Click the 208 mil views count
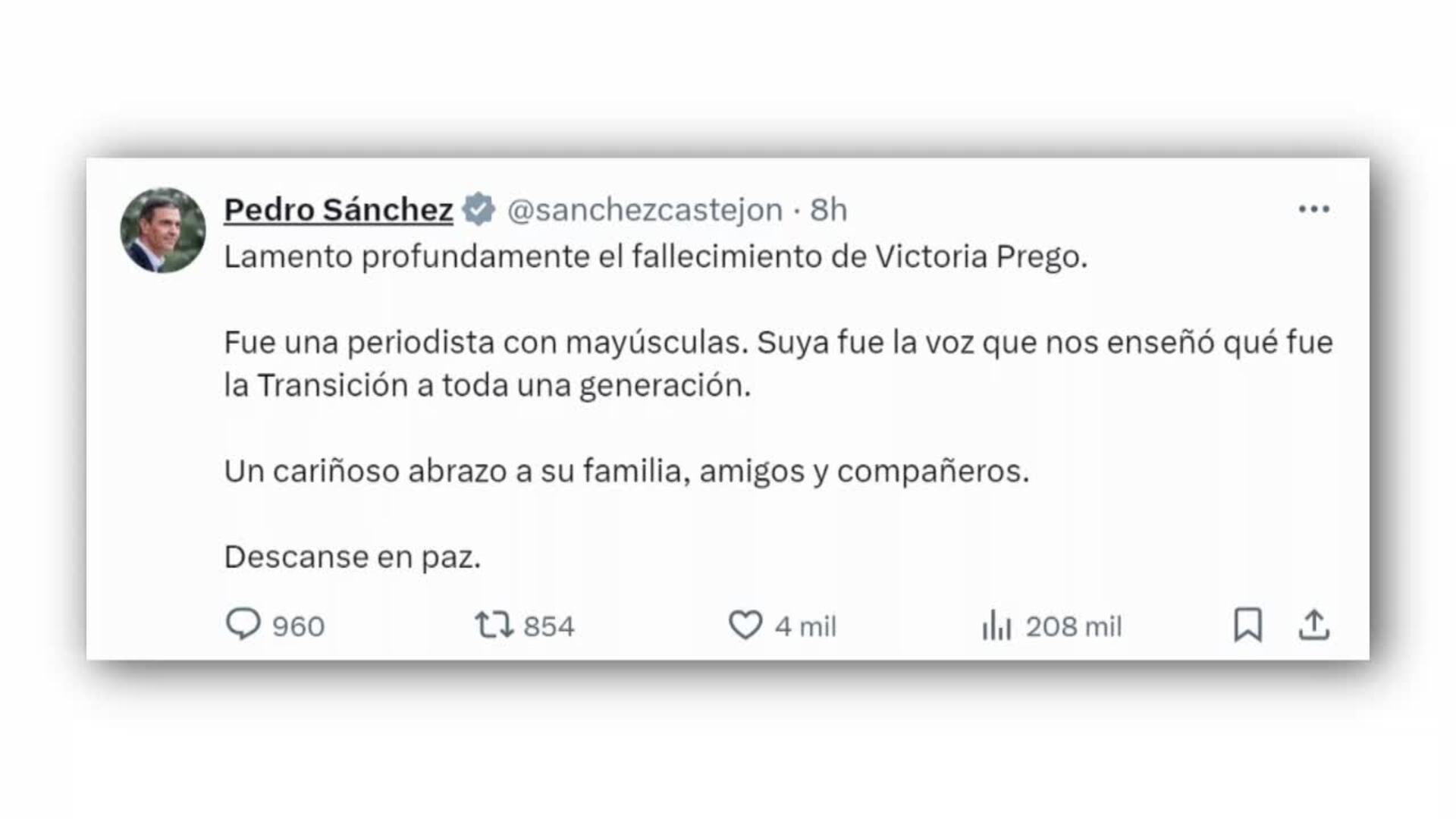The width and height of the screenshot is (1456, 819). point(1073,626)
